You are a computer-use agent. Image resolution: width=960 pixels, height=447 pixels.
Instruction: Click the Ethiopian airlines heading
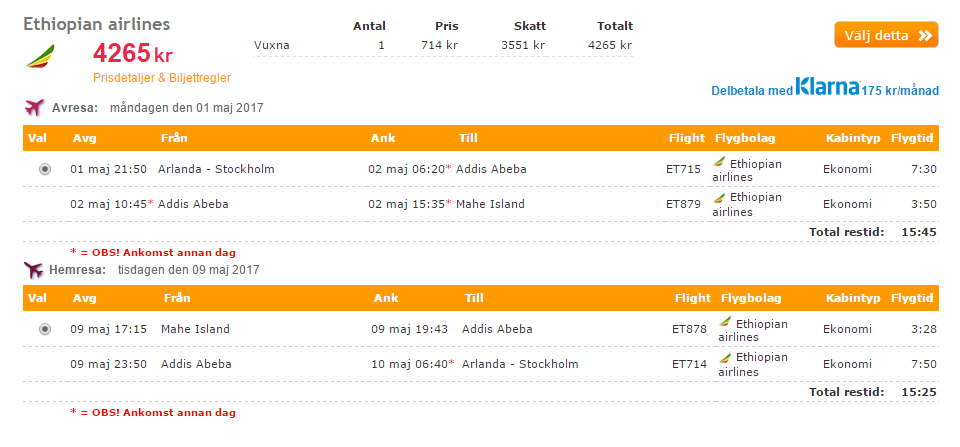coord(97,24)
